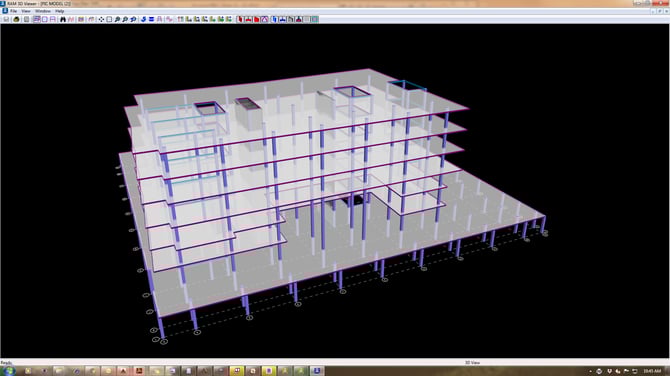Show hidden system tray icons arrow
The image size is (670, 376).
click(591, 371)
